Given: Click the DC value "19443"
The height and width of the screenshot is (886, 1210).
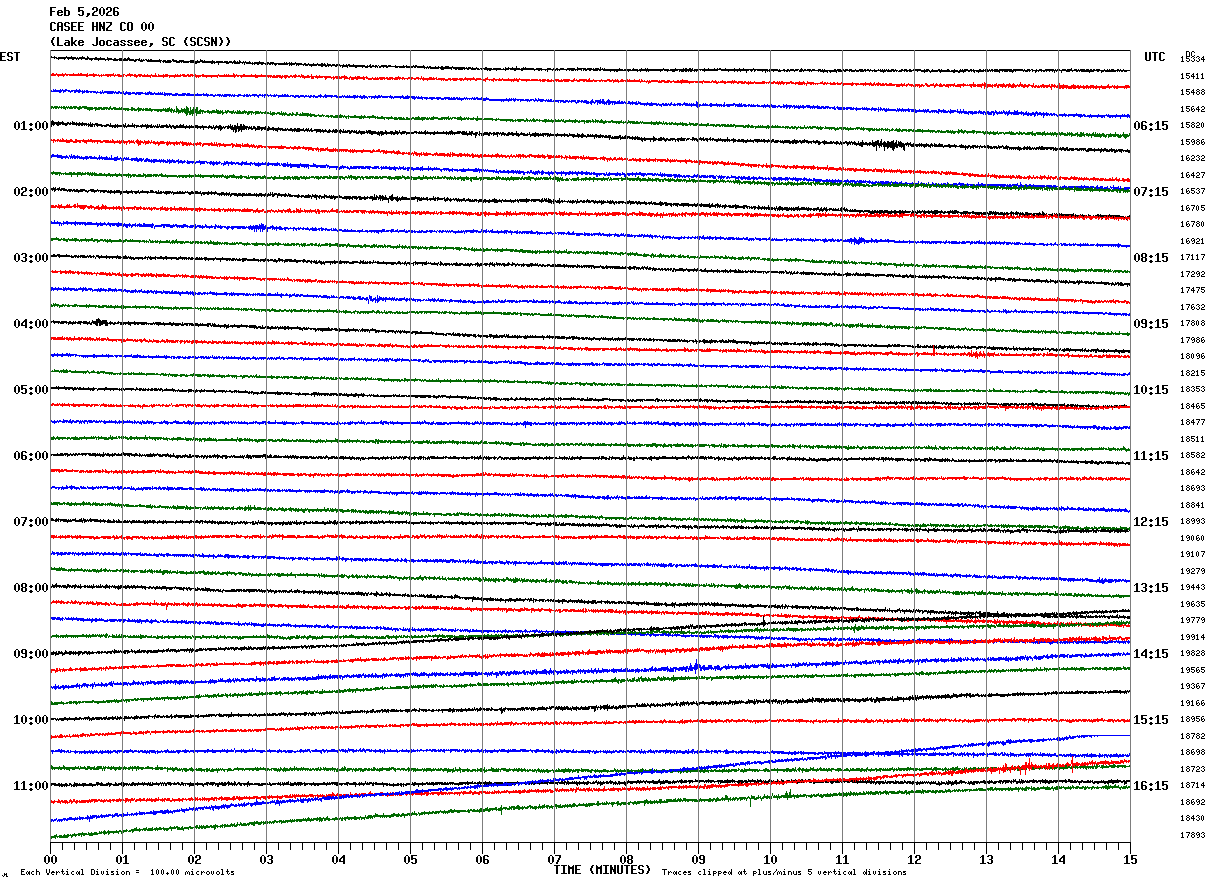Looking at the screenshot, I should pos(1192,588).
